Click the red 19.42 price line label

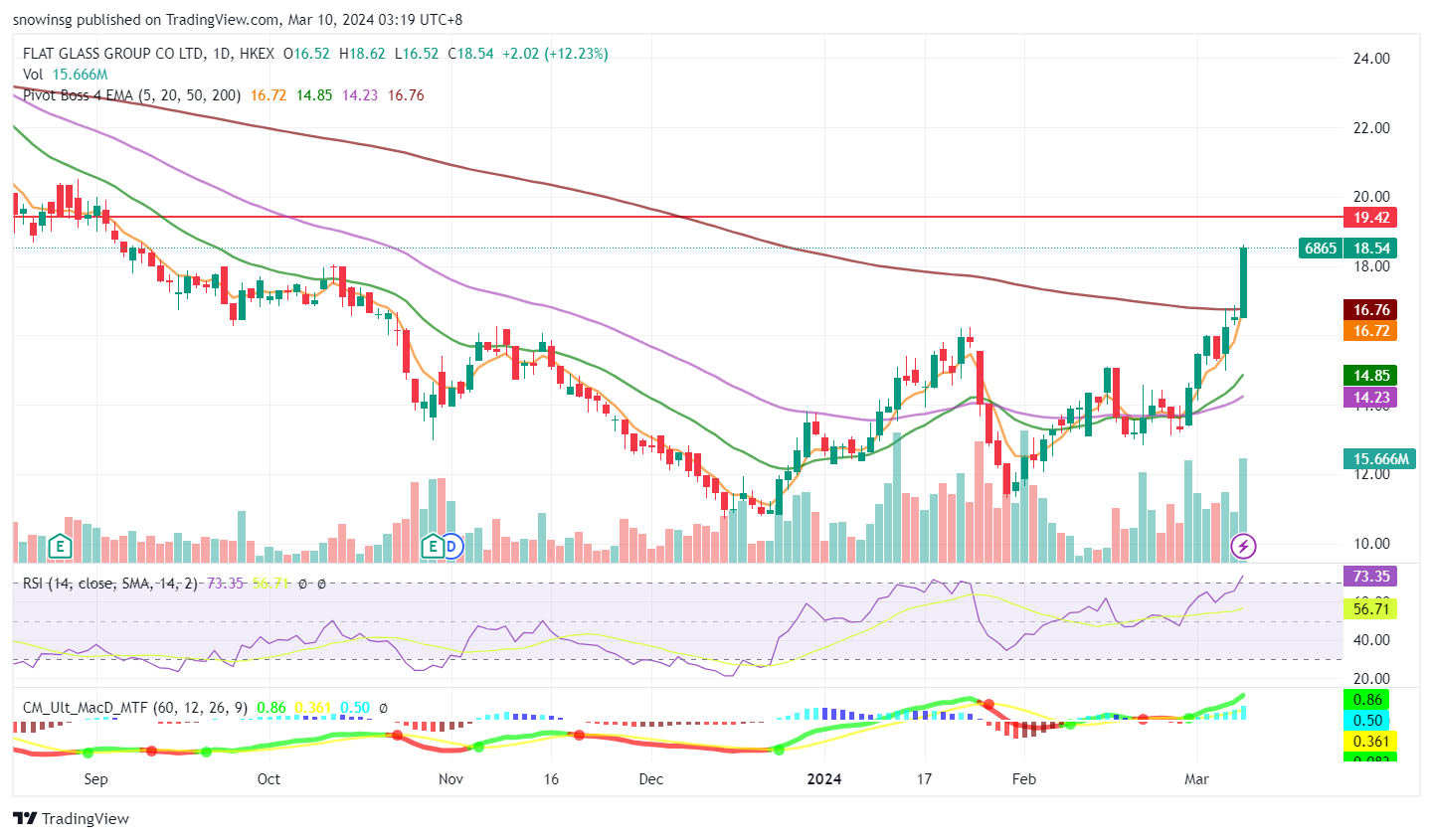click(x=1370, y=218)
